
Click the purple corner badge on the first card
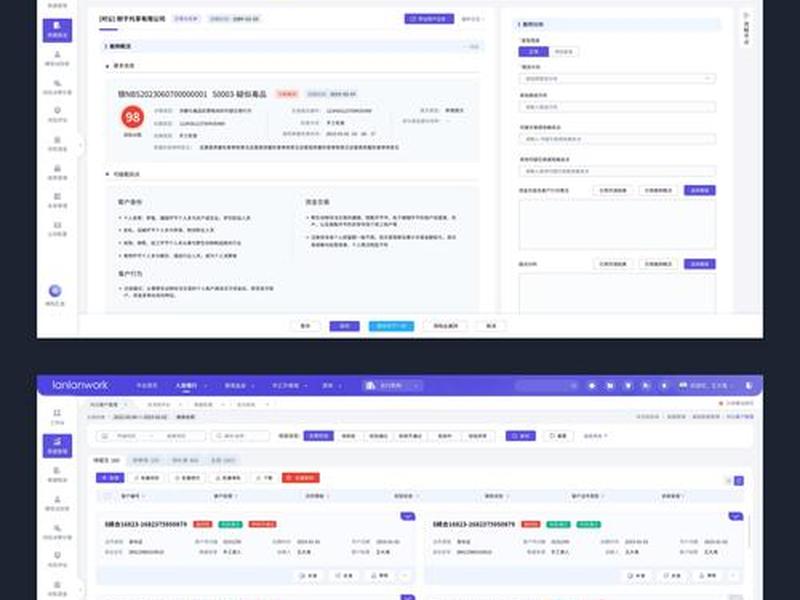pyautogui.click(x=408, y=517)
